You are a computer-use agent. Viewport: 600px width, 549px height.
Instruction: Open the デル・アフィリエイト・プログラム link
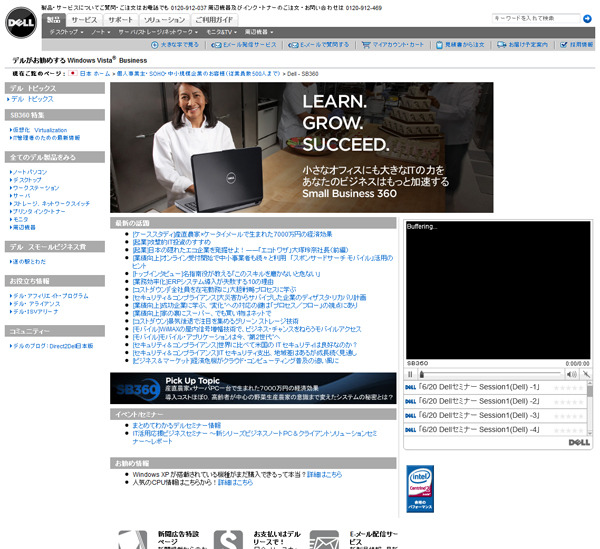[51, 296]
